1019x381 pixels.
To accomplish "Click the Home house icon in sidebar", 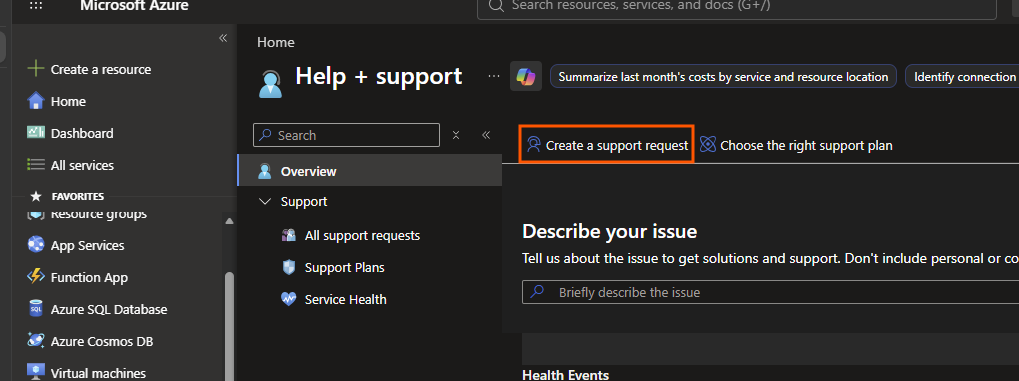I will click(35, 101).
